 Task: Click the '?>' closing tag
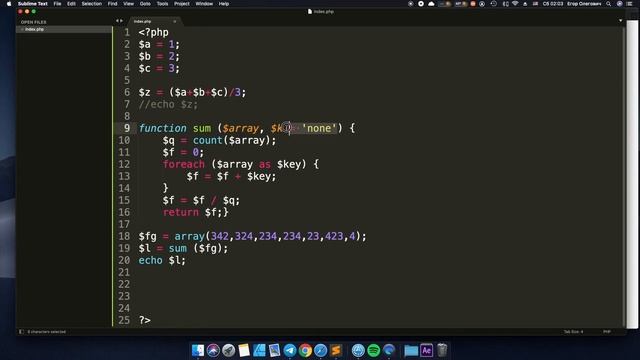(144, 320)
